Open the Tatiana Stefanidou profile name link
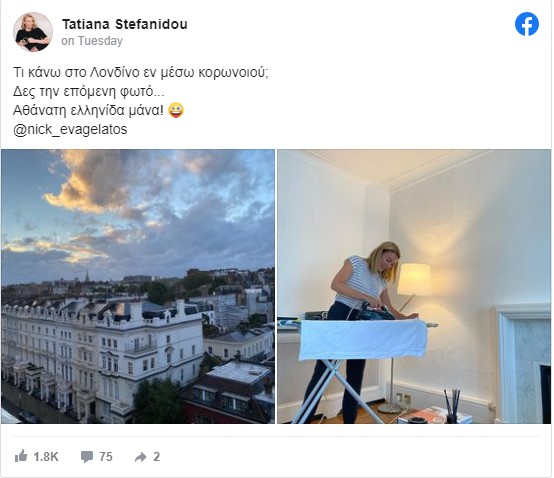The width and height of the screenshot is (554, 478). tap(125, 24)
